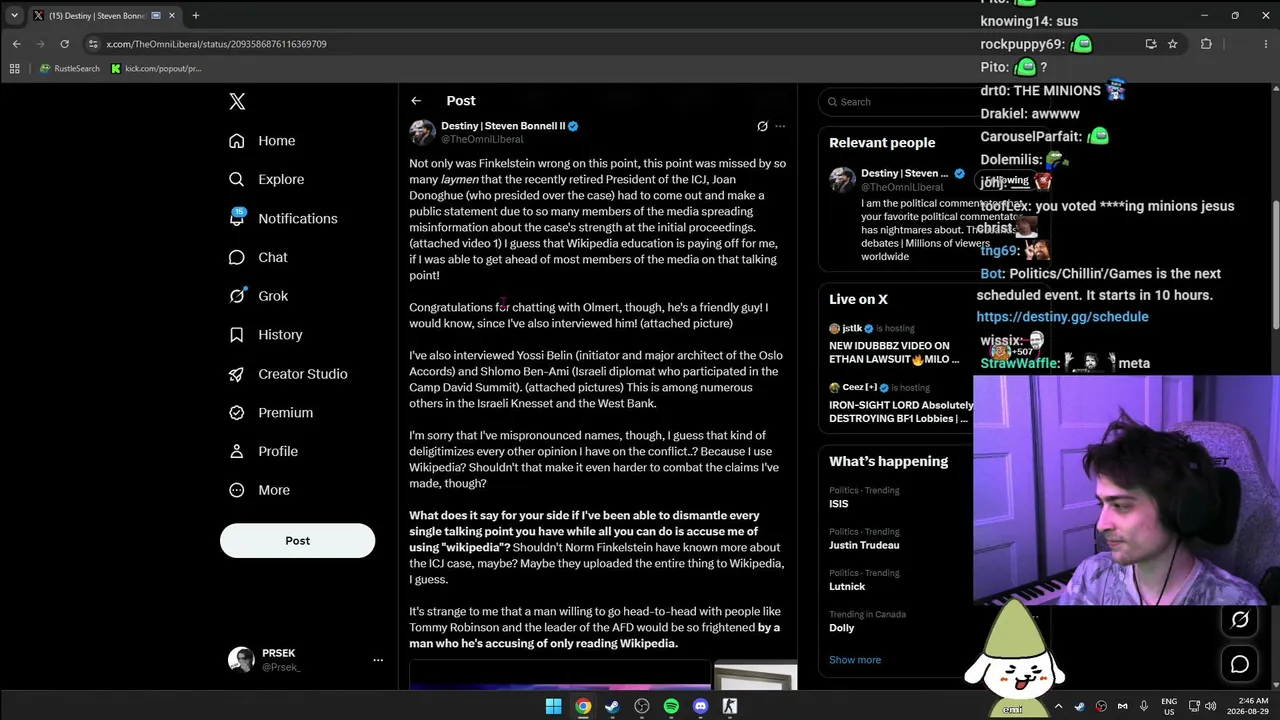Expand the More menu in sidebar
Image resolution: width=1280 pixels, height=720 pixels.
pos(259,490)
